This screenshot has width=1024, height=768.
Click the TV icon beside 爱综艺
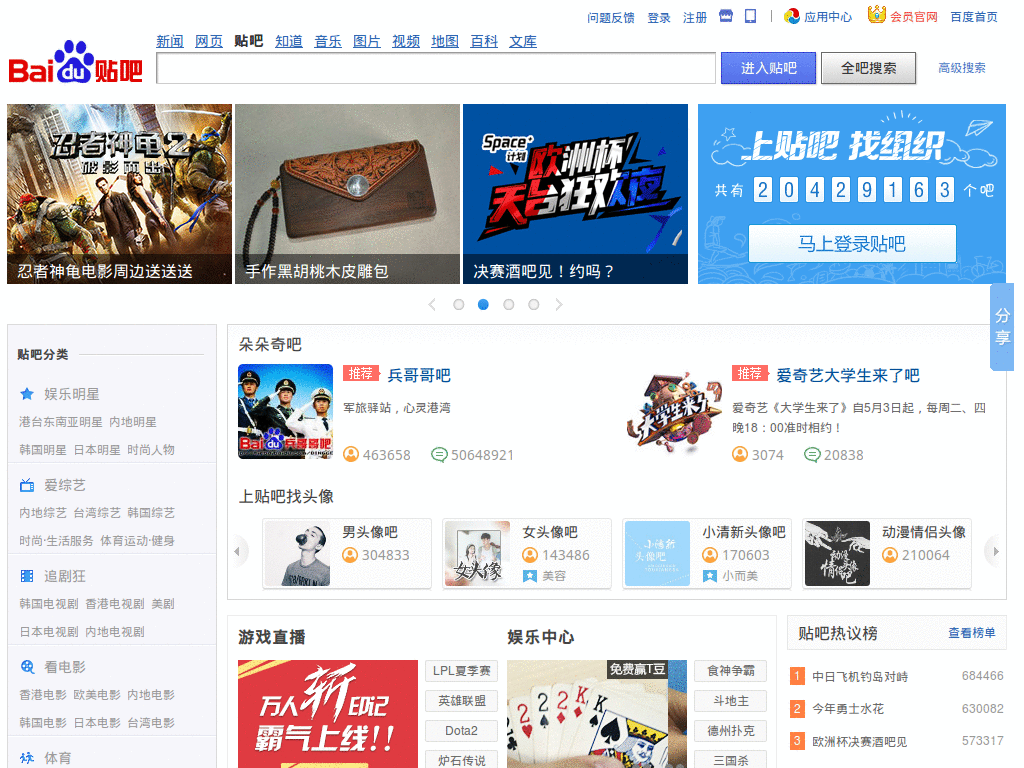pos(27,485)
